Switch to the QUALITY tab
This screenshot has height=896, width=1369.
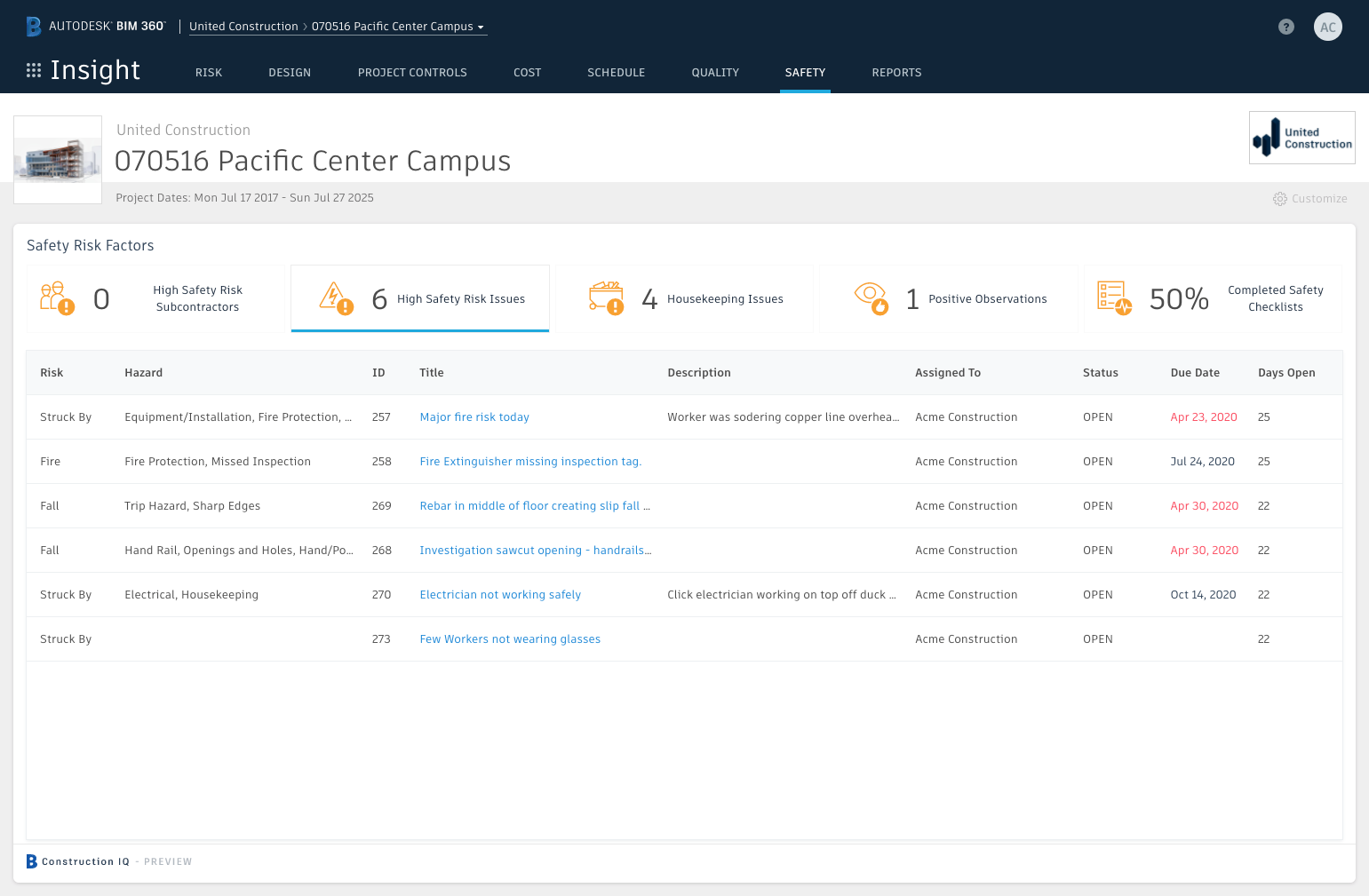point(715,72)
